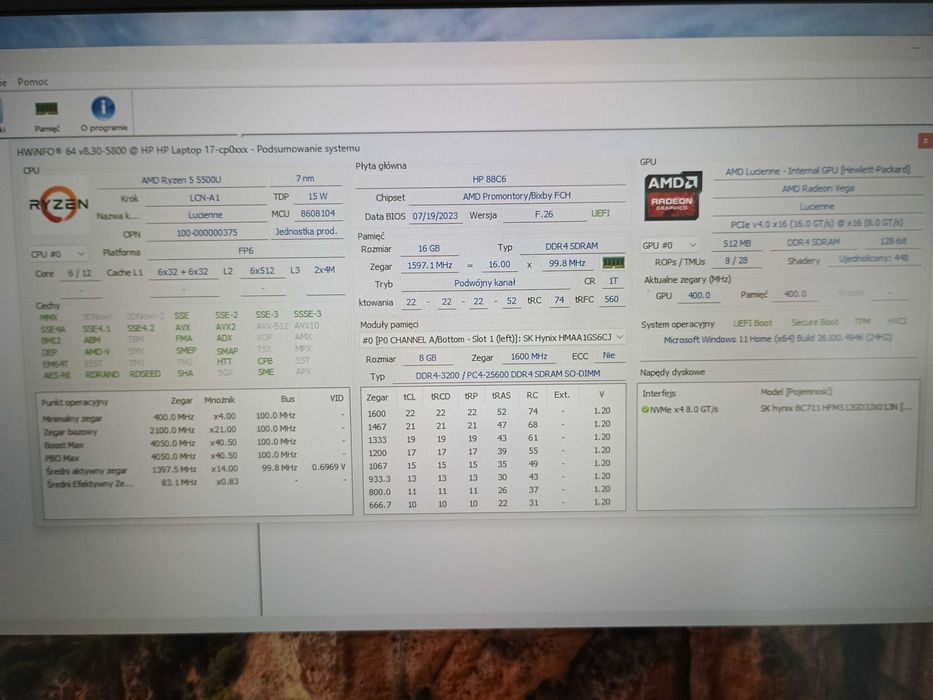Click the AES-NI feature label

pos(57,375)
